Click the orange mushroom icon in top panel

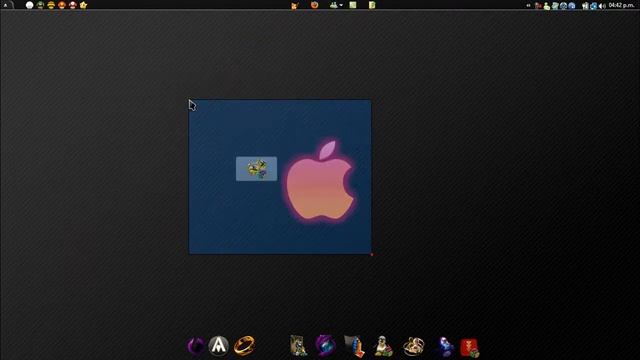(x=62, y=5)
